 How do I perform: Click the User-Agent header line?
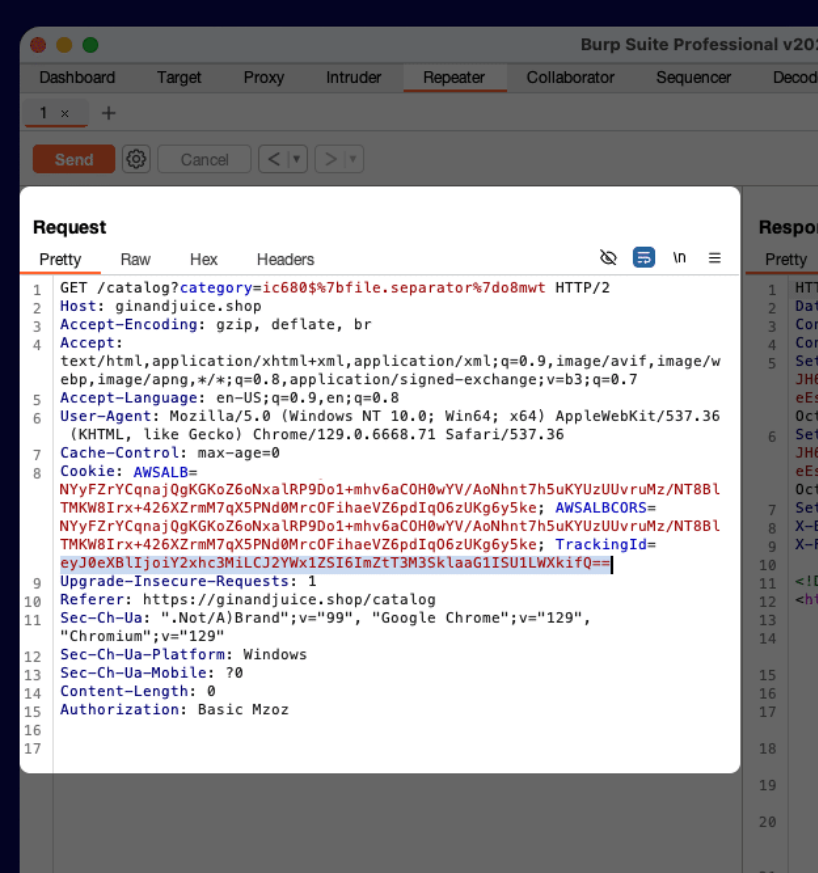coord(390,425)
